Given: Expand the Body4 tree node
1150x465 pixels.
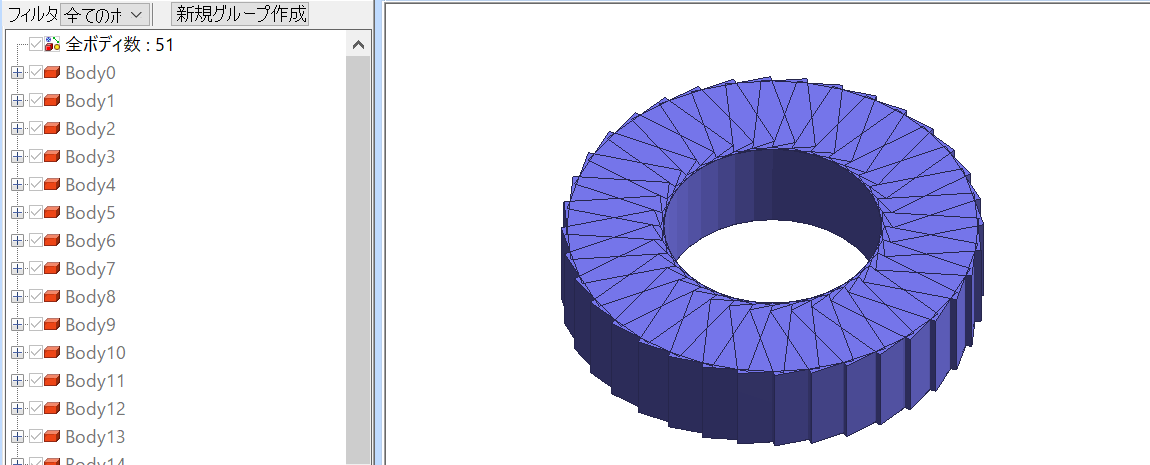Looking at the screenshot, I should (x=18, y=185).
